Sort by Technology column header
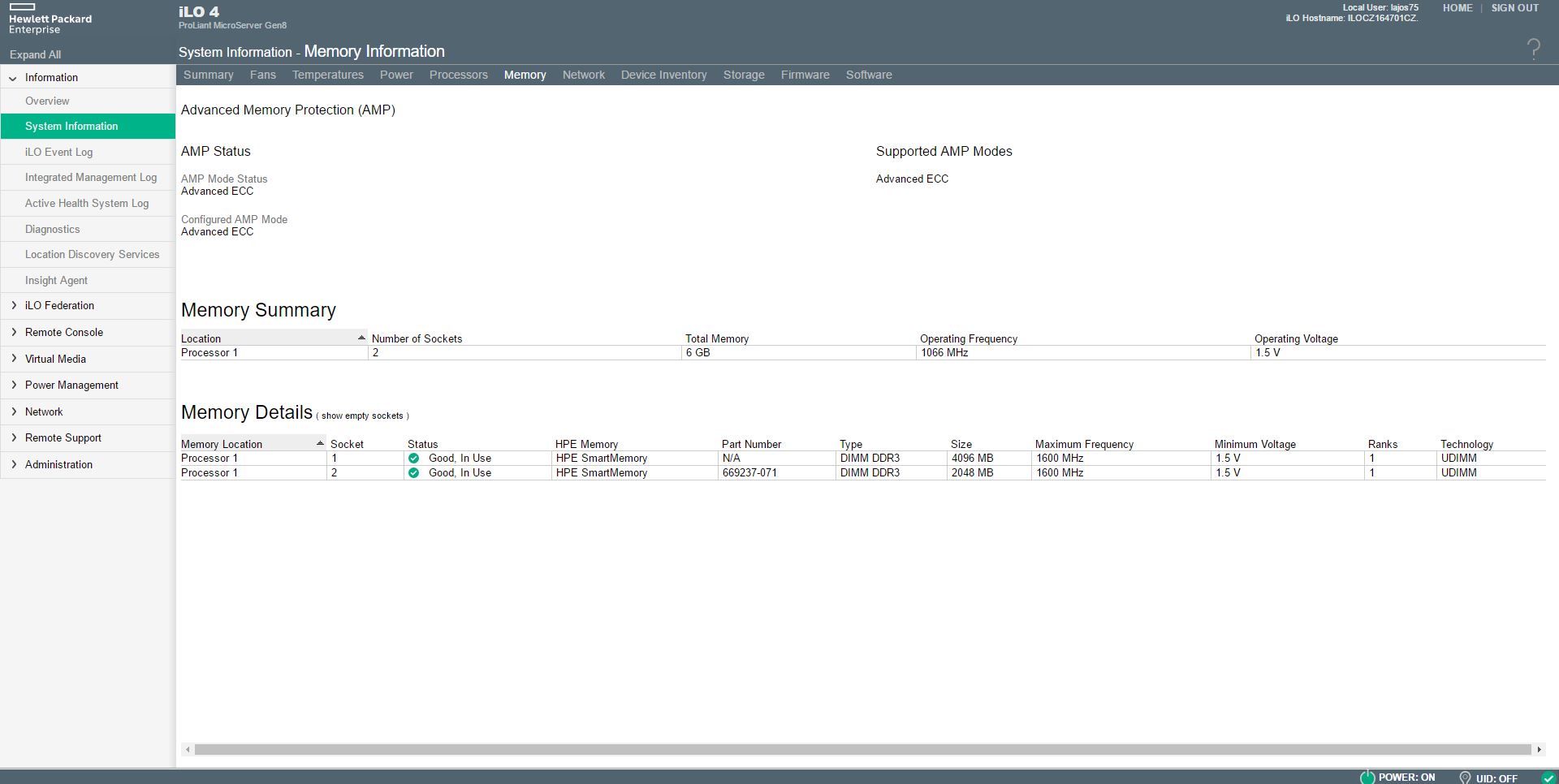The width and height of the screenshot is (1559, 784). coord(1466,444)
